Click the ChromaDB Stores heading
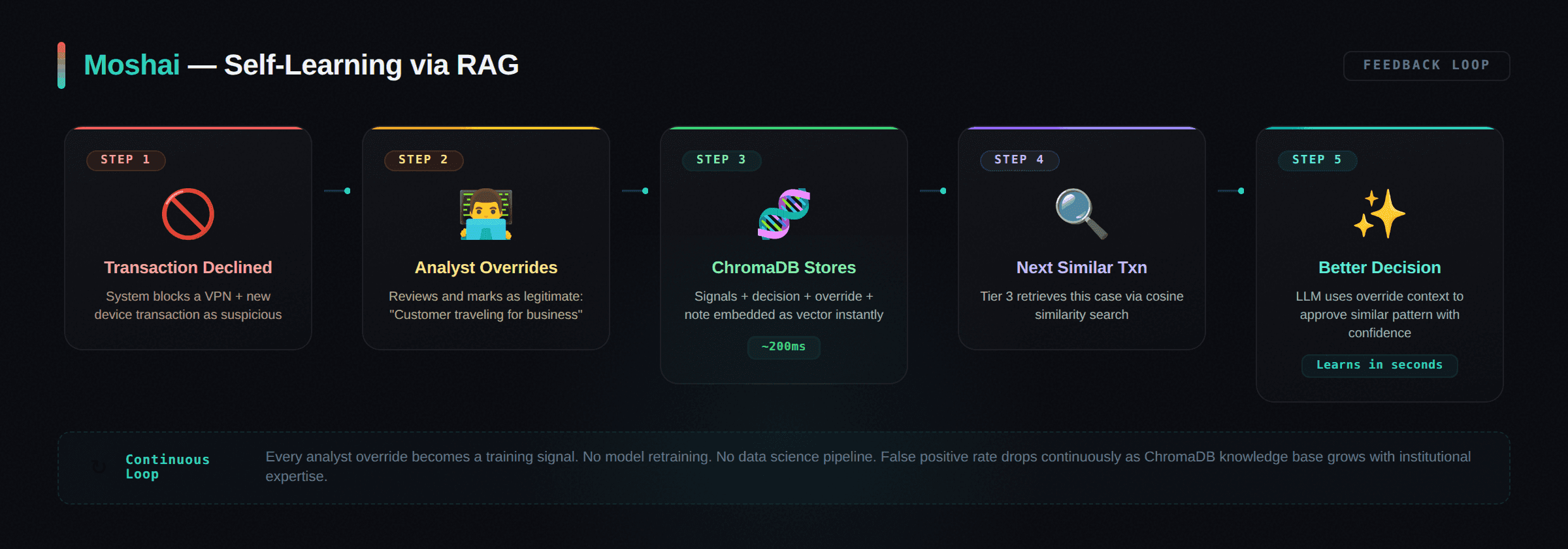Image resolution: width=1568 pixels, height=549 pixels. pyautogui.click(x=783, y=268)
